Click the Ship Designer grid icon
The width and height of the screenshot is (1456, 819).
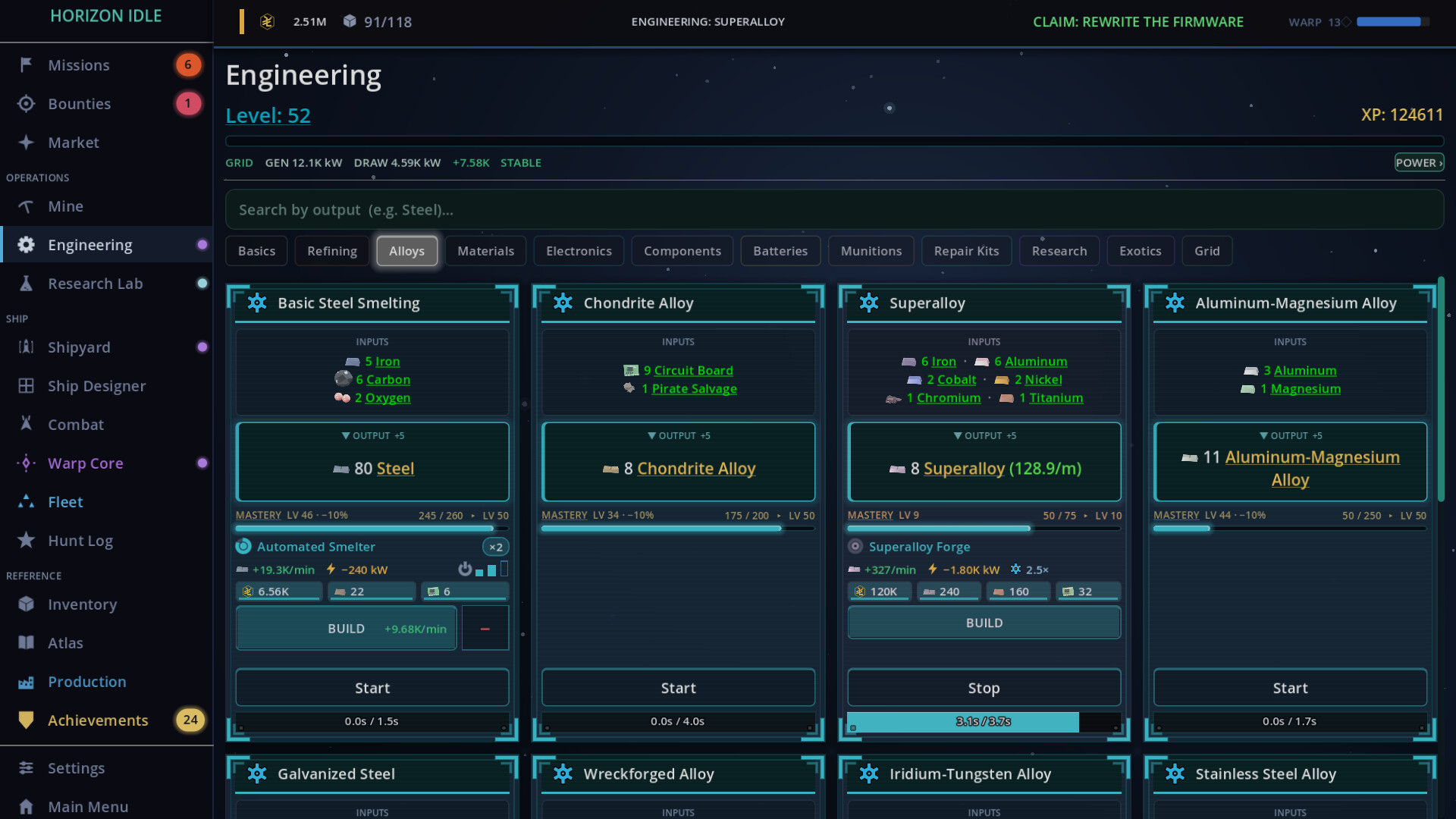point(26,386)
